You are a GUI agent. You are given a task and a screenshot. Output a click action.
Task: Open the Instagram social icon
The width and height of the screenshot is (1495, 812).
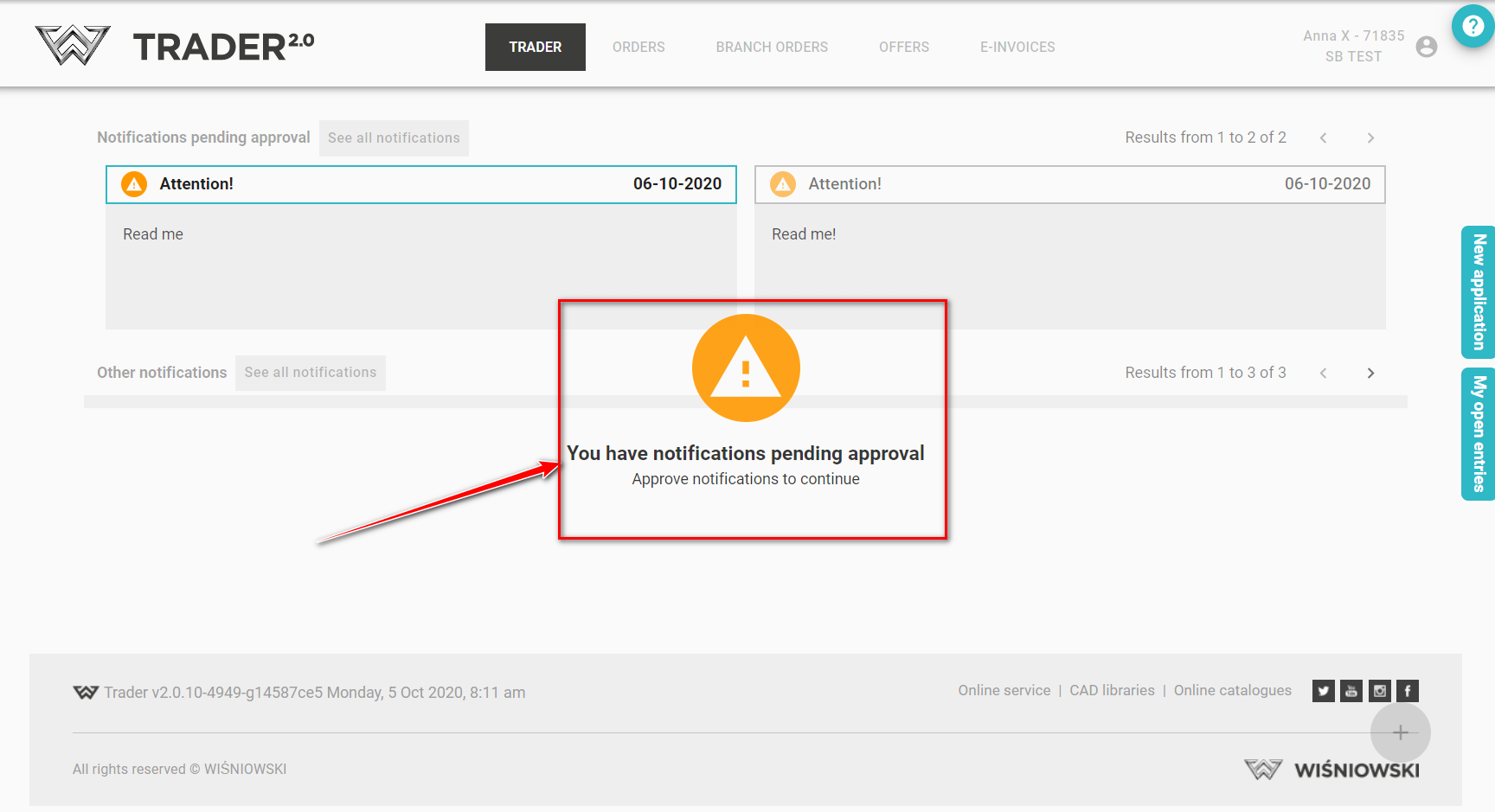1380,691
